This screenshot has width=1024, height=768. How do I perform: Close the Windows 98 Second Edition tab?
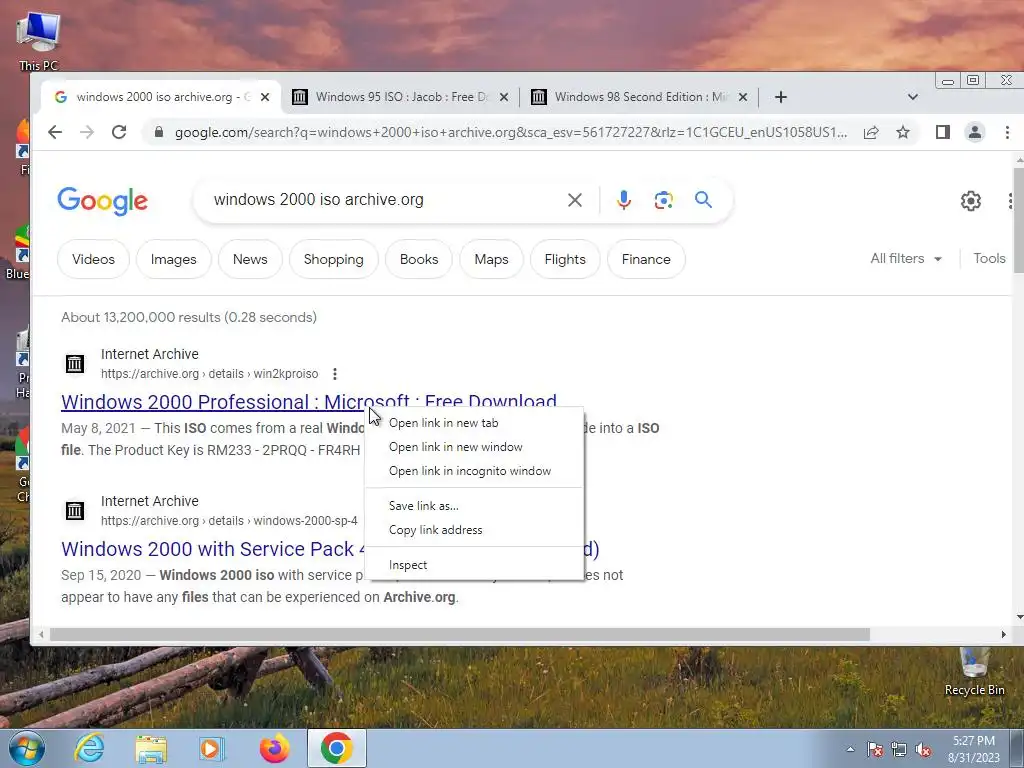743,97
